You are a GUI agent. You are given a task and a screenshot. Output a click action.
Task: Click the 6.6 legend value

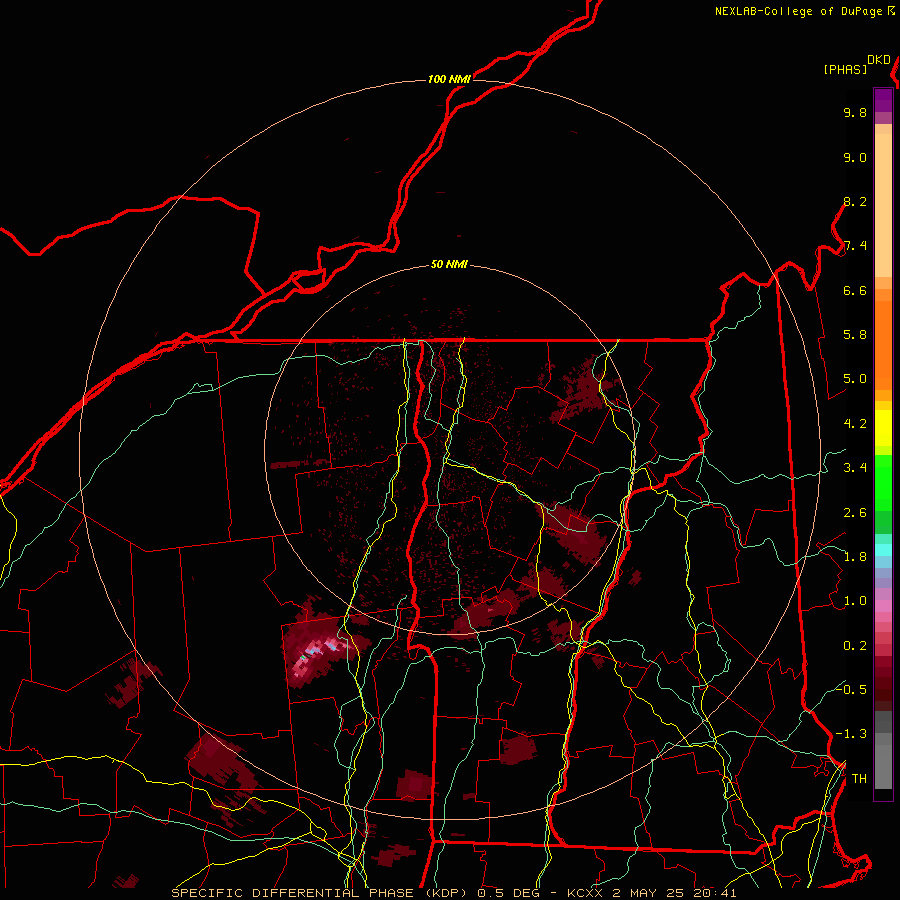pos(855,290)
